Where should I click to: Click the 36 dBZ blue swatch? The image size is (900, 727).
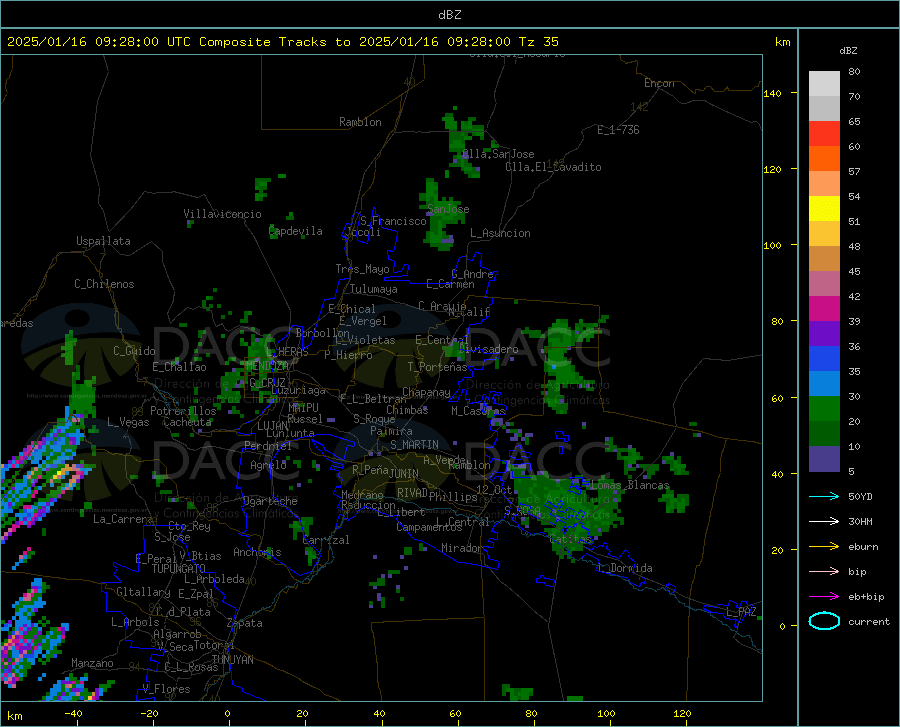[824, 359]
